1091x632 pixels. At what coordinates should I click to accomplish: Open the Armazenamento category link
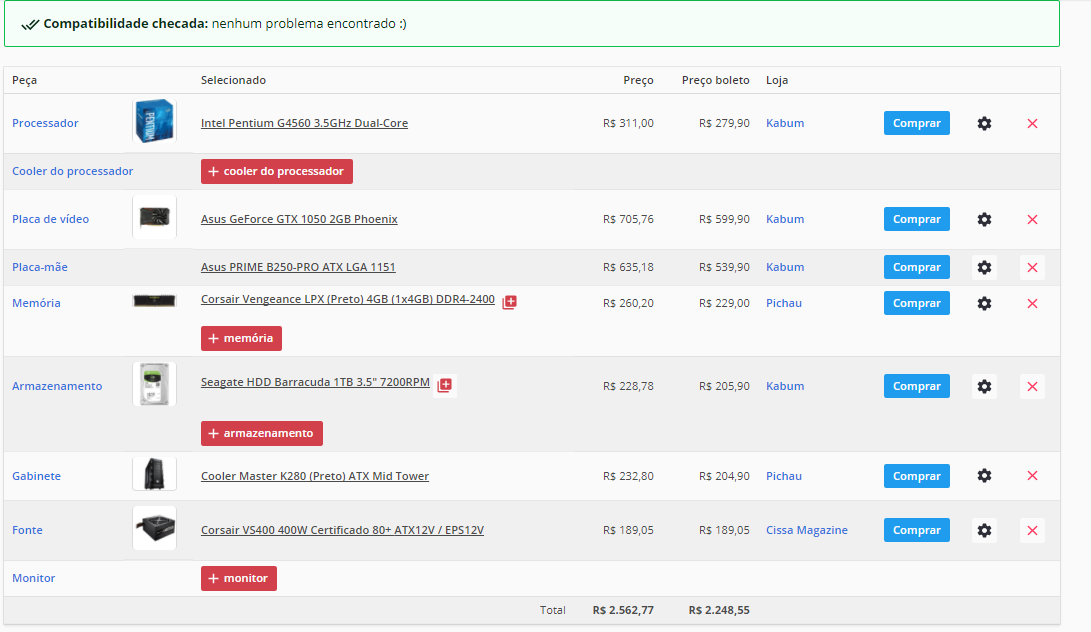(57, 386)
